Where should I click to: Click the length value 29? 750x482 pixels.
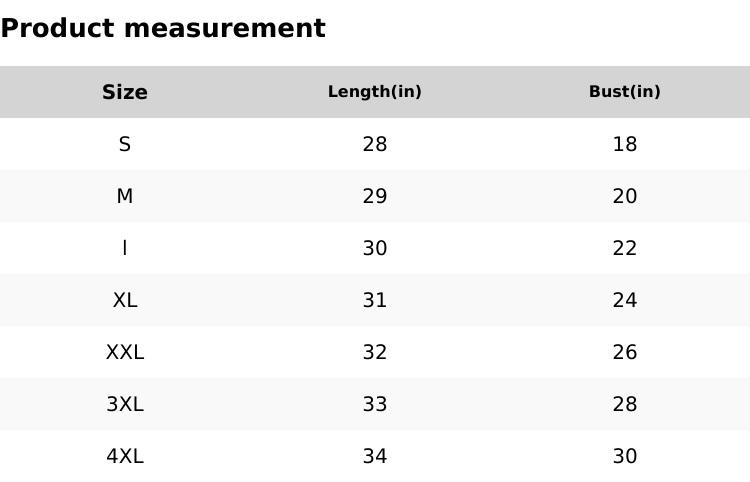[x=375, y=196]
